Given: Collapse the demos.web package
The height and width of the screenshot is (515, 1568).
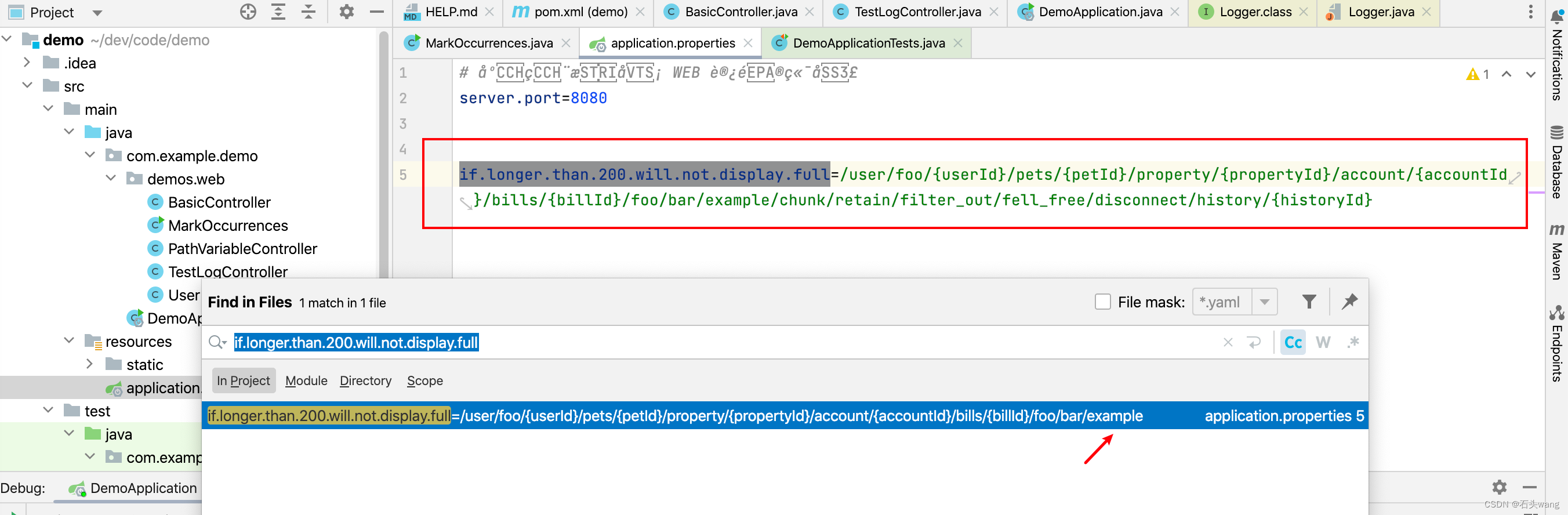Looking at the screenshot, I should (111, 179).
